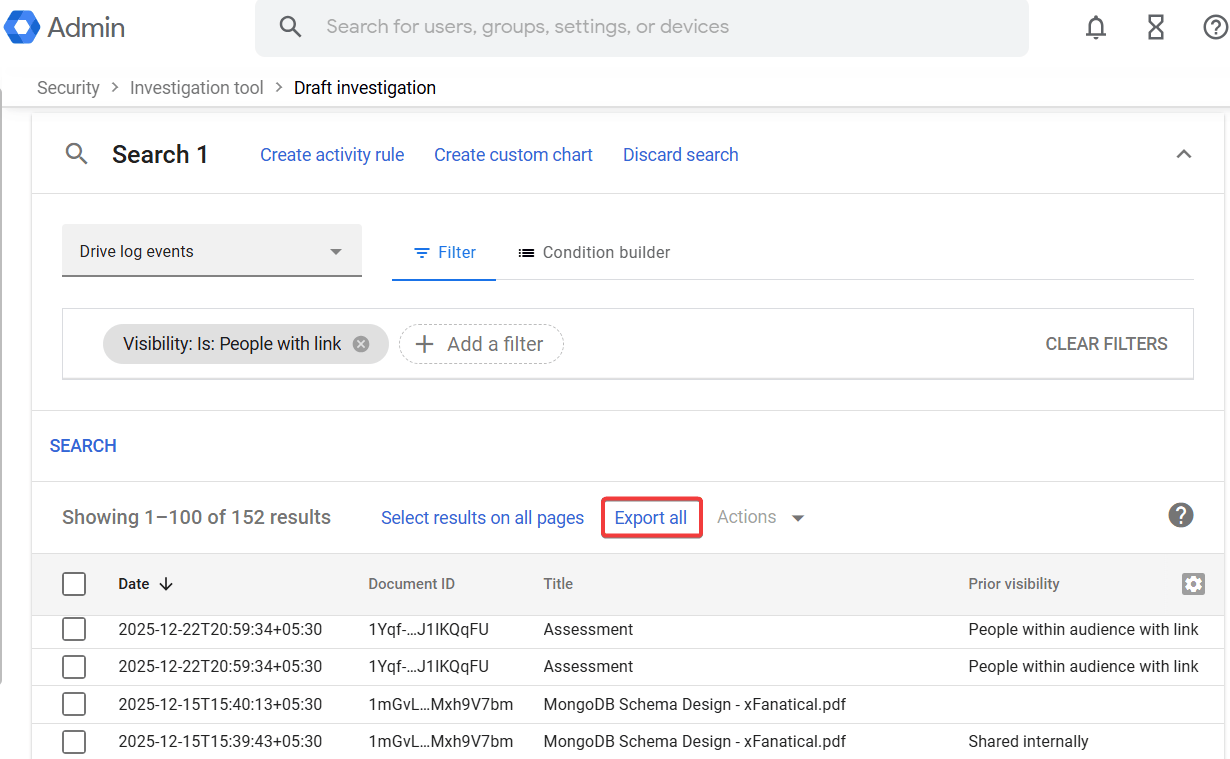The height and width of the screenshot is (759, 1230).
Task: Click the Search 1 magnifier icon
Action: click(x=77, y=154)
